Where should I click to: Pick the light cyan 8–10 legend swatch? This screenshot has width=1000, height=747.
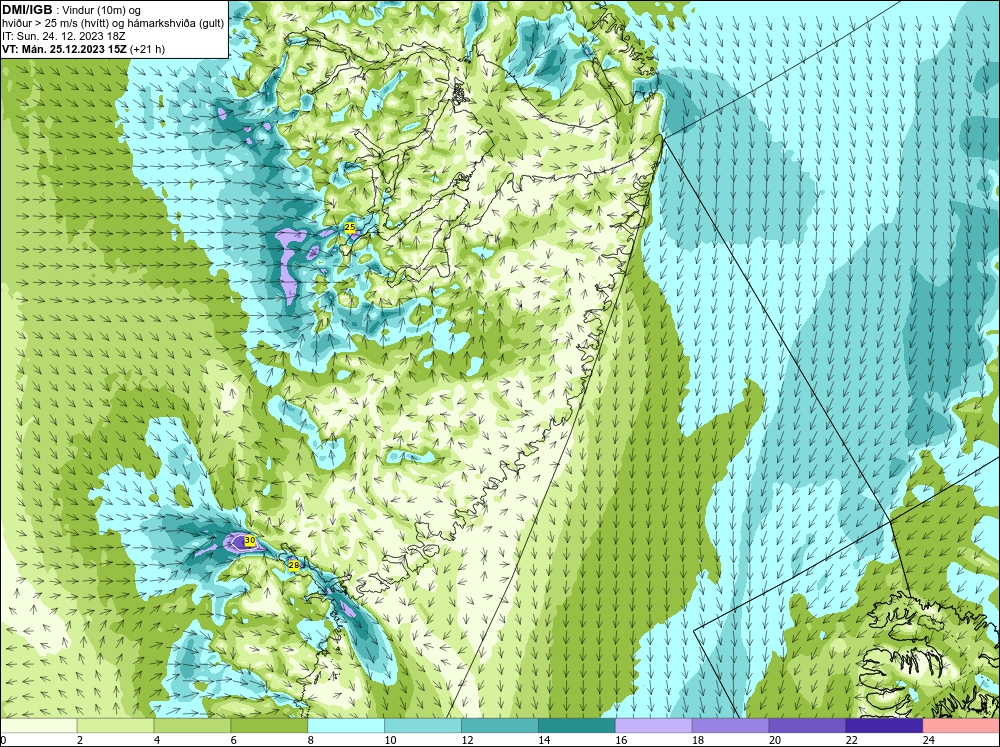click(x=346, y=726)
